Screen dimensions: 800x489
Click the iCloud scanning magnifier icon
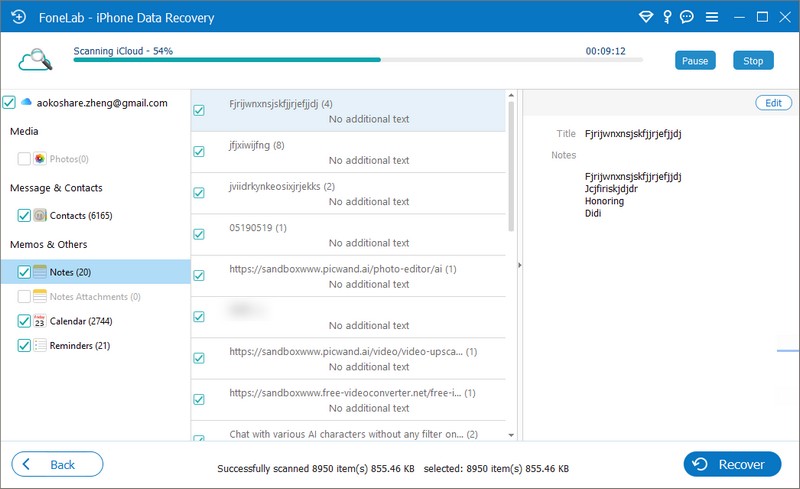tap(35, 60)
